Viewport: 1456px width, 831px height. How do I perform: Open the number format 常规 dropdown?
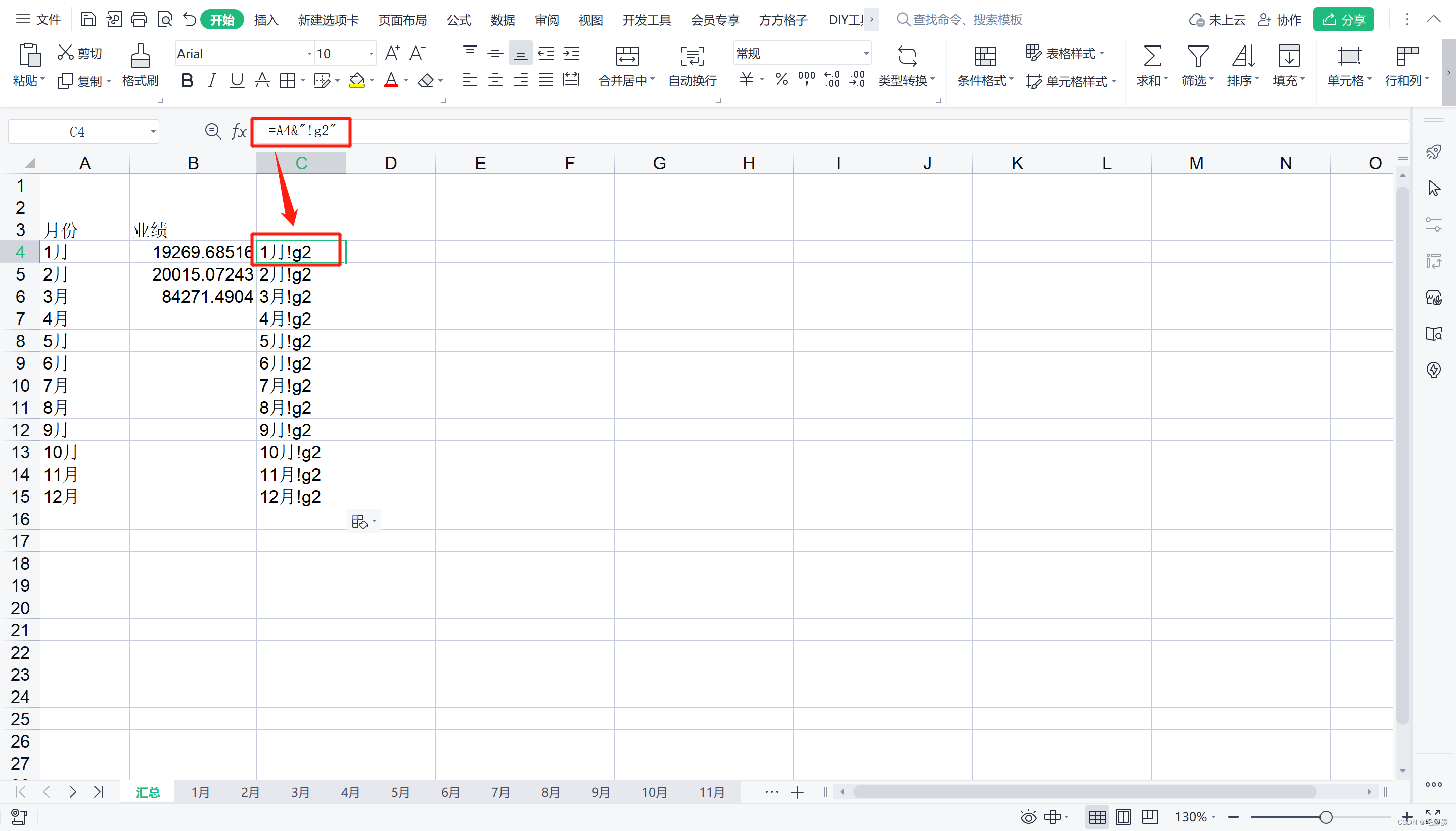866,54
